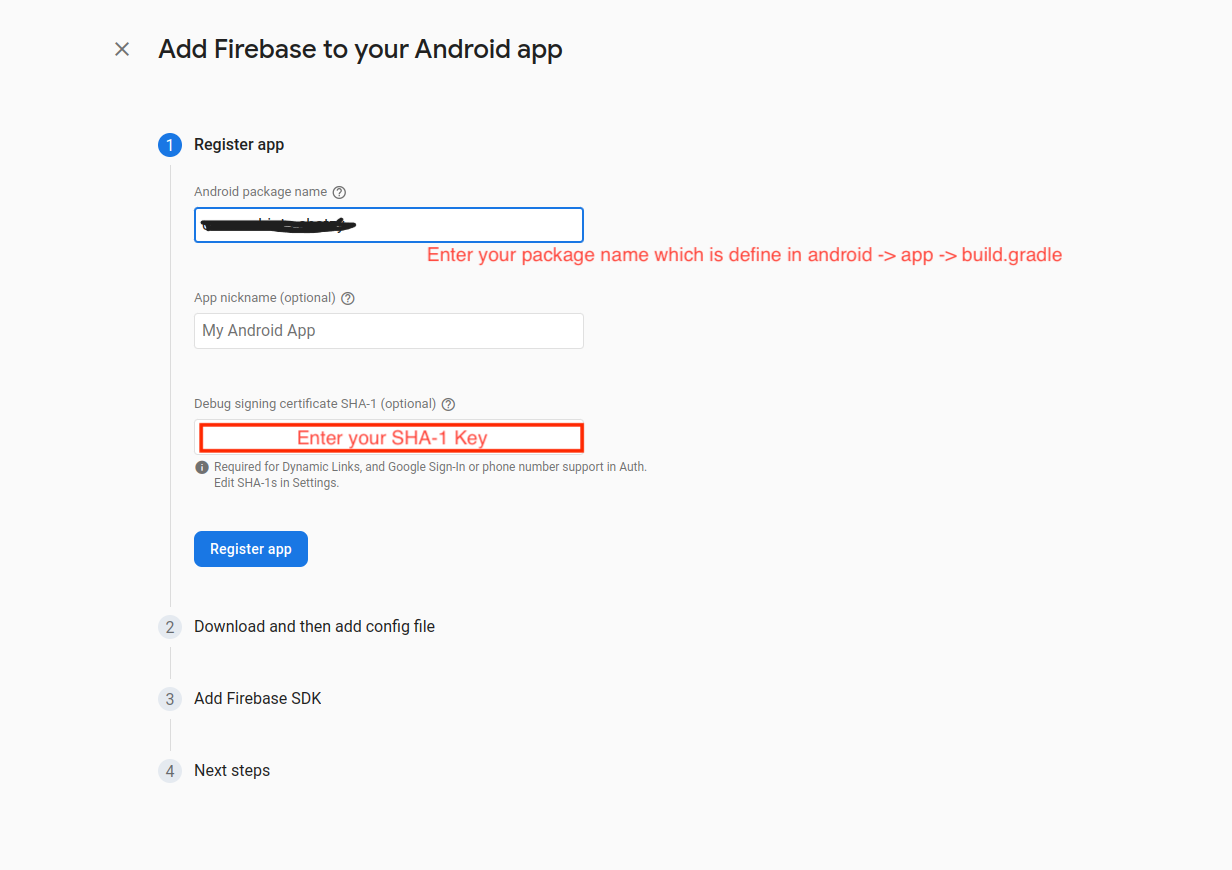Close the Add Firebase dialog with X

pos(122,49)
